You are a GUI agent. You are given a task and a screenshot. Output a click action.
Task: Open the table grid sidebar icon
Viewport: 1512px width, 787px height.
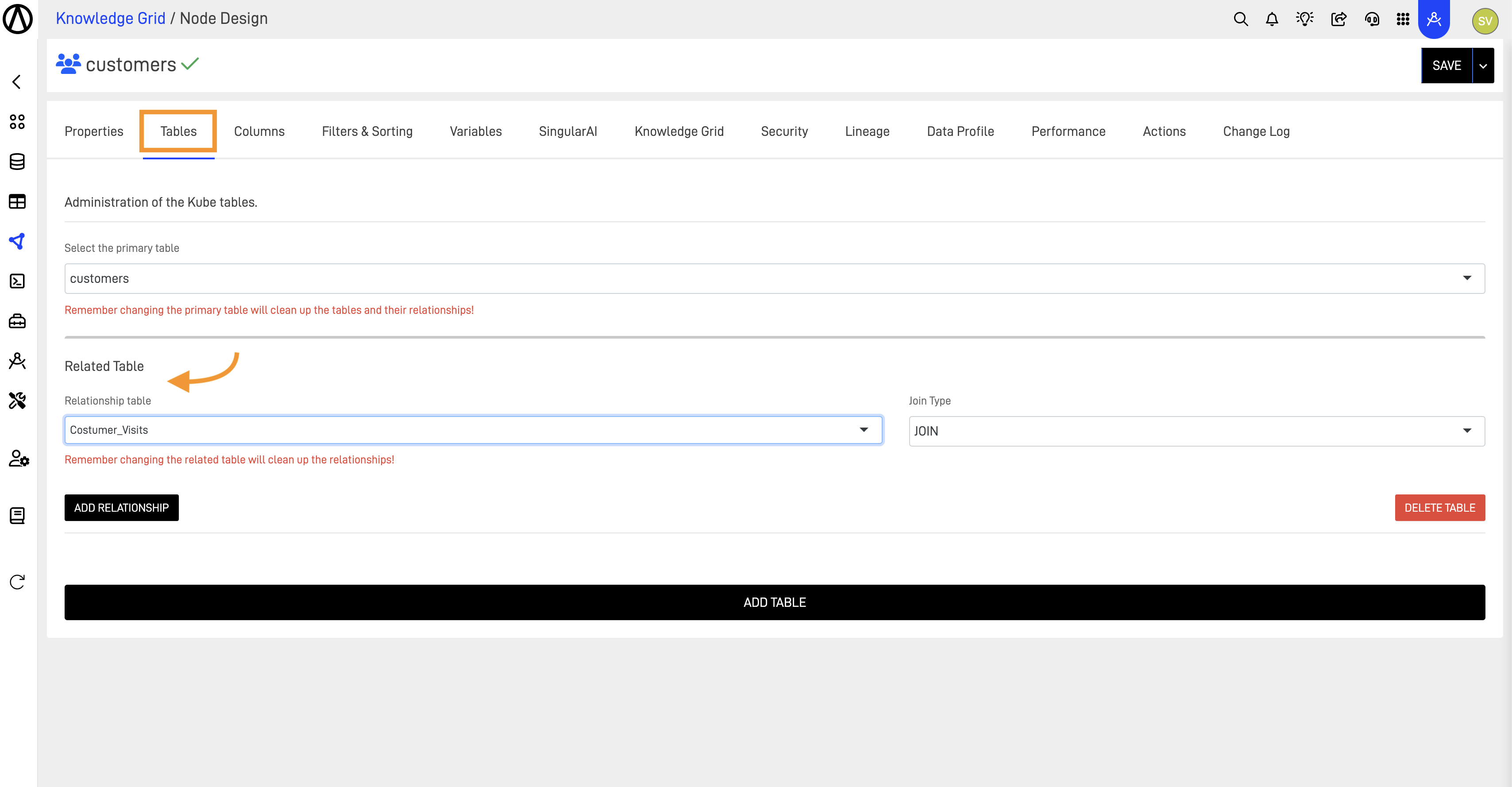pos(17,201)
